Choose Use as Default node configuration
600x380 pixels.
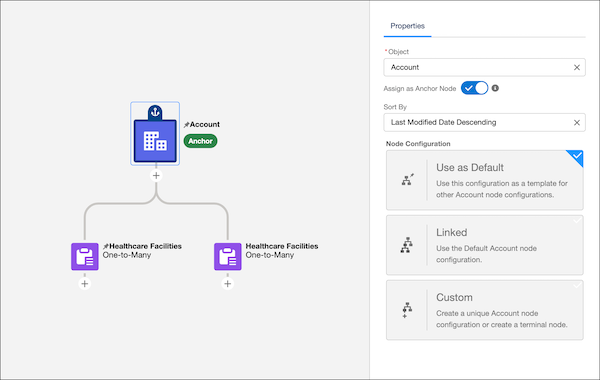pos(484,180)
